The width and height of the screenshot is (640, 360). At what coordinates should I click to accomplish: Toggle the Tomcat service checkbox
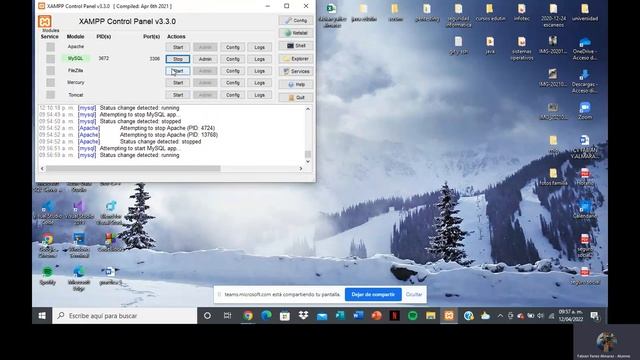coord(50,95)
